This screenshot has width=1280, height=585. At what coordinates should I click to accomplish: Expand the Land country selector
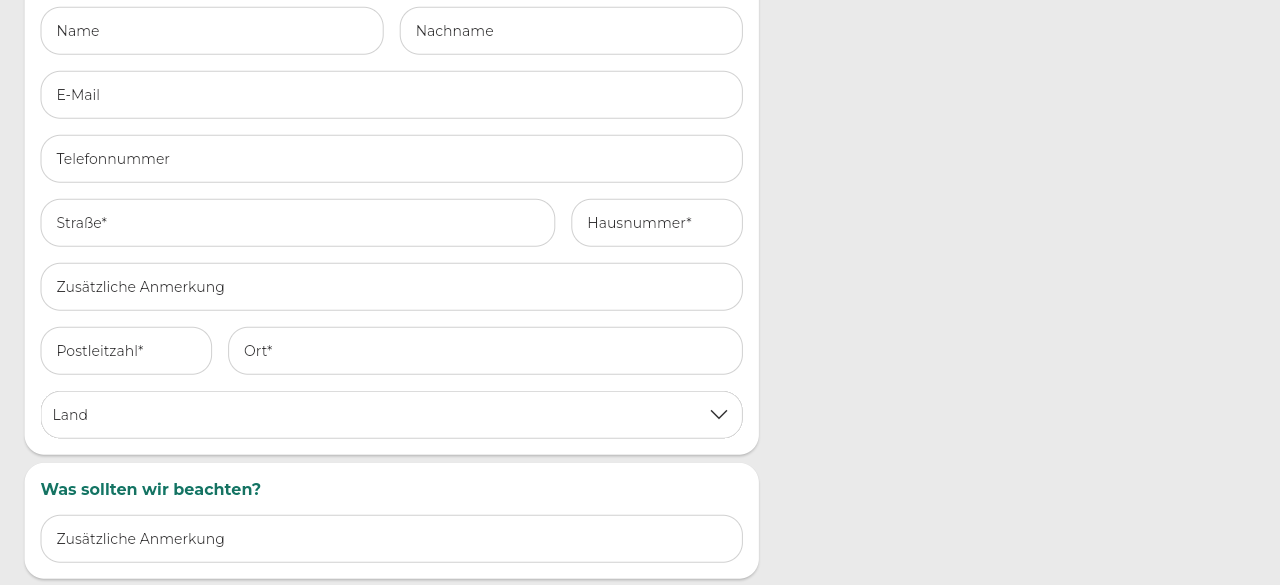coord(391,415)
